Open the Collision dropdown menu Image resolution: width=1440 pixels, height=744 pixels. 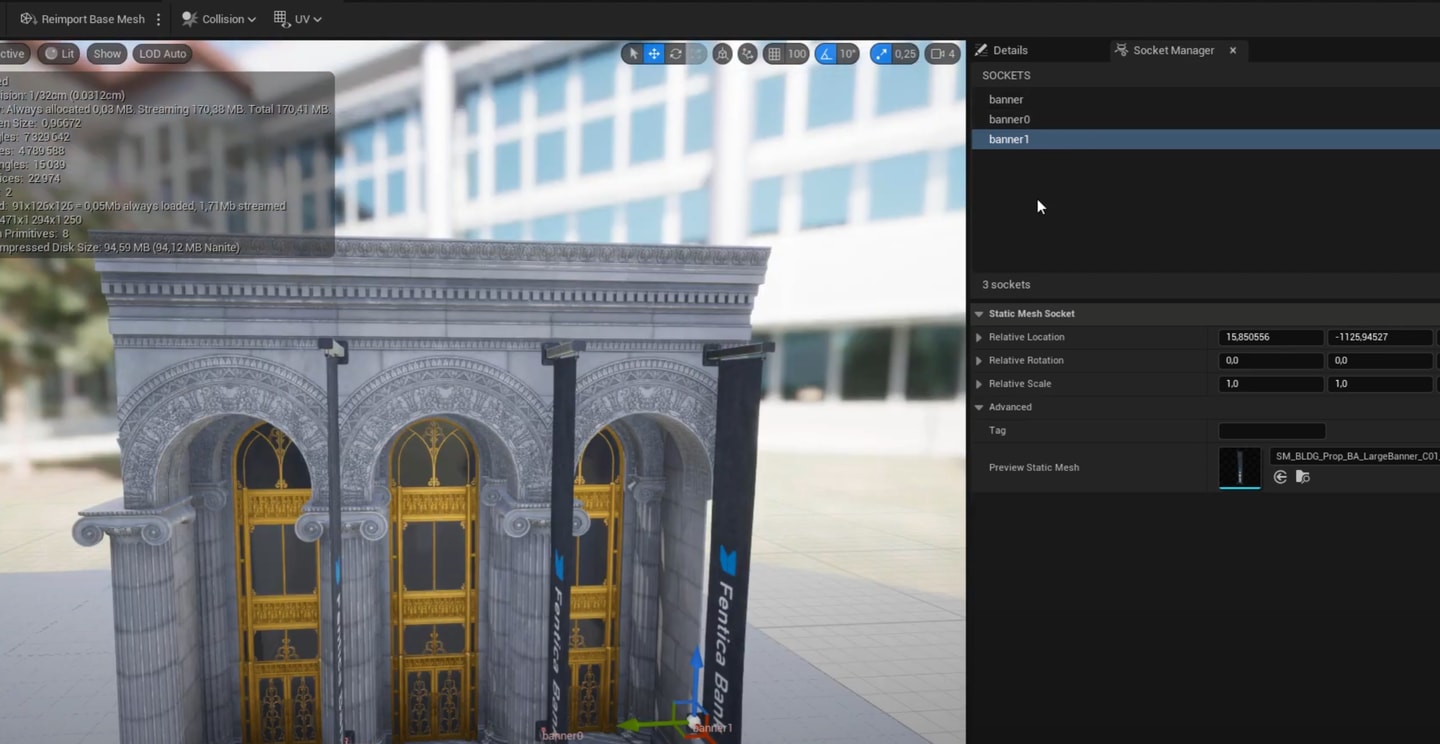point(218,19)
